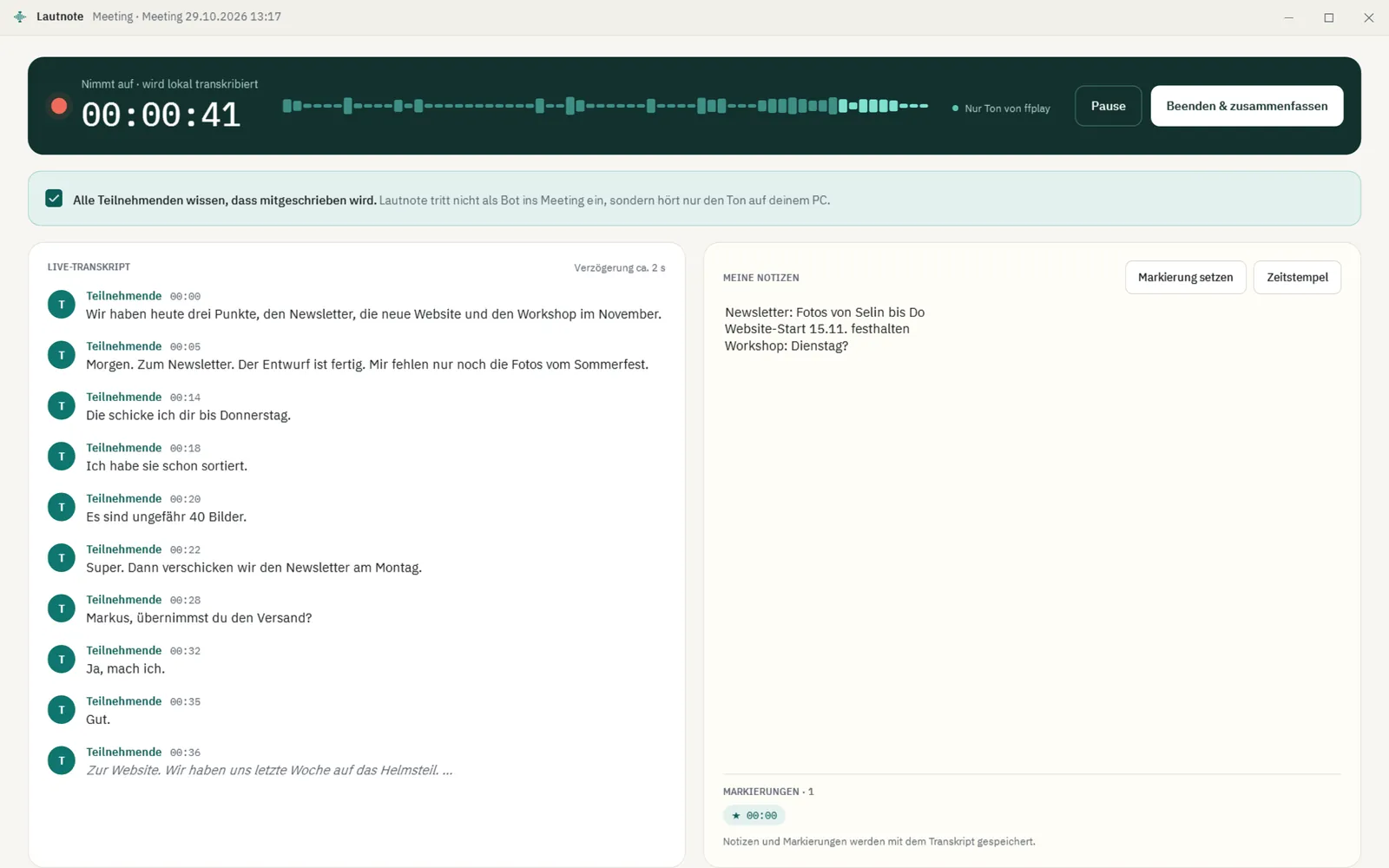Click the speaker avatar at 00:14 entry
1389x868 pixels.
click(61, 406)
